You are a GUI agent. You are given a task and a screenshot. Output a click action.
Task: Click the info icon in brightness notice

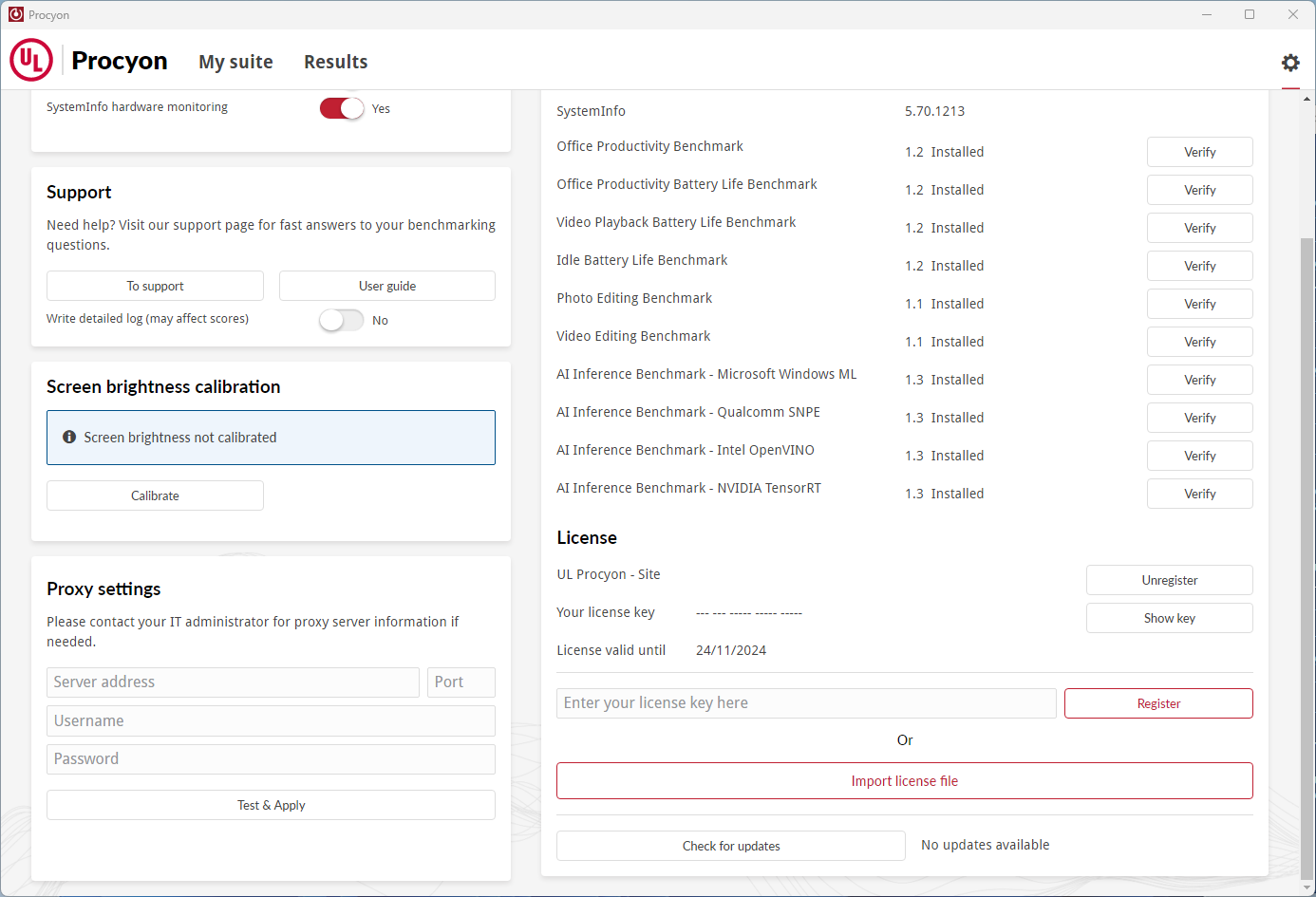[x=69, y=438]
